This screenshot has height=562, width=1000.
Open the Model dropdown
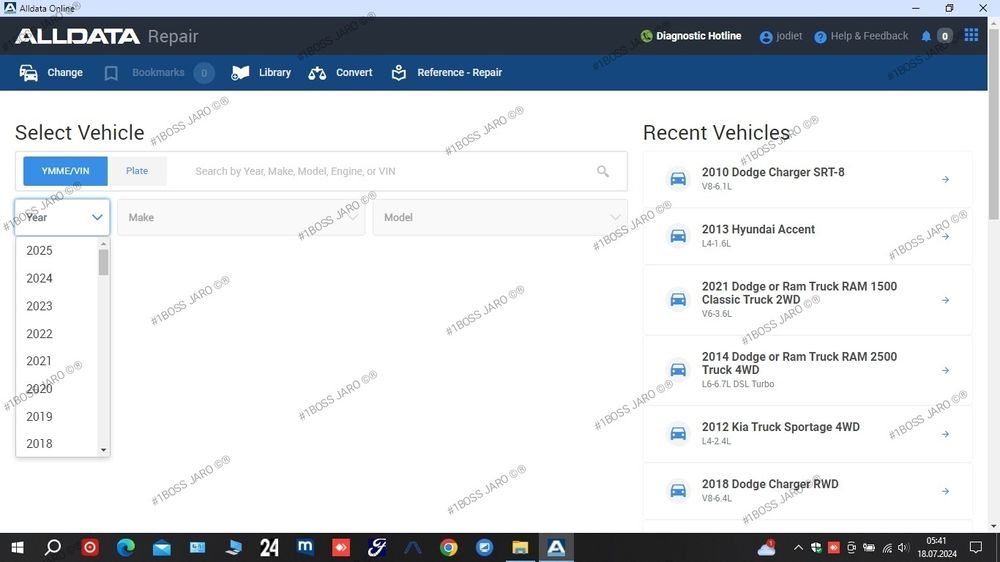tap(500, 218)
